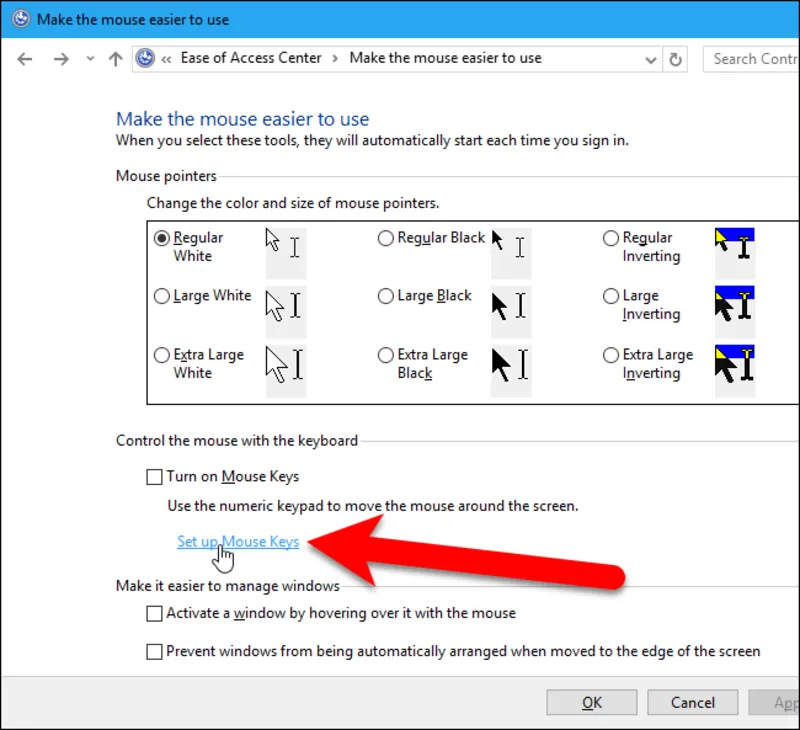This screenshot has width=800, height=730.
Task: Click the Large Black pointer preview image
Action: 511,312
